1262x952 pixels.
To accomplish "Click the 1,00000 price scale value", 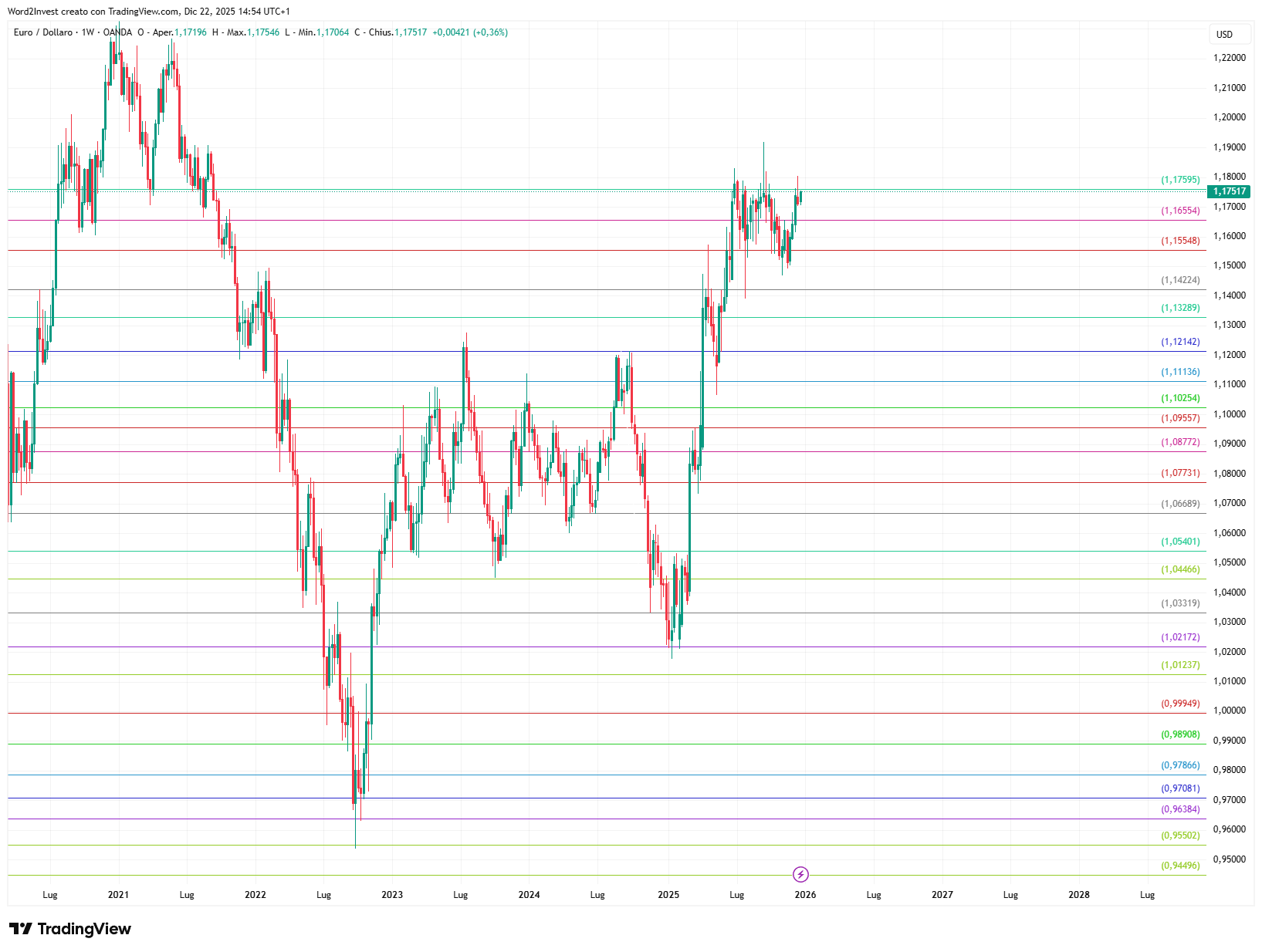I will pos(1230,711).
